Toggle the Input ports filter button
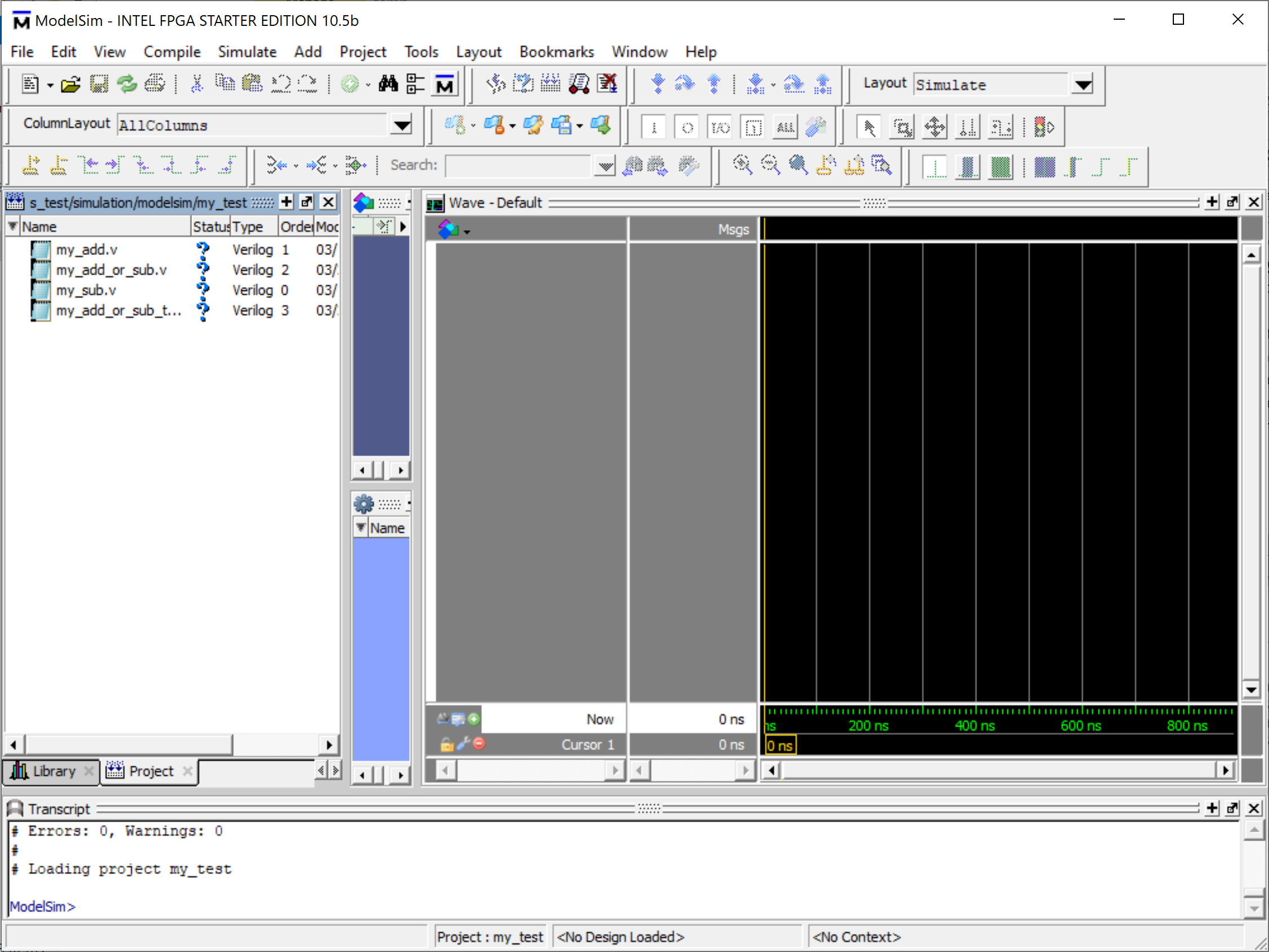This screenshot has width=1269, height=952. (x=653, y=127)
